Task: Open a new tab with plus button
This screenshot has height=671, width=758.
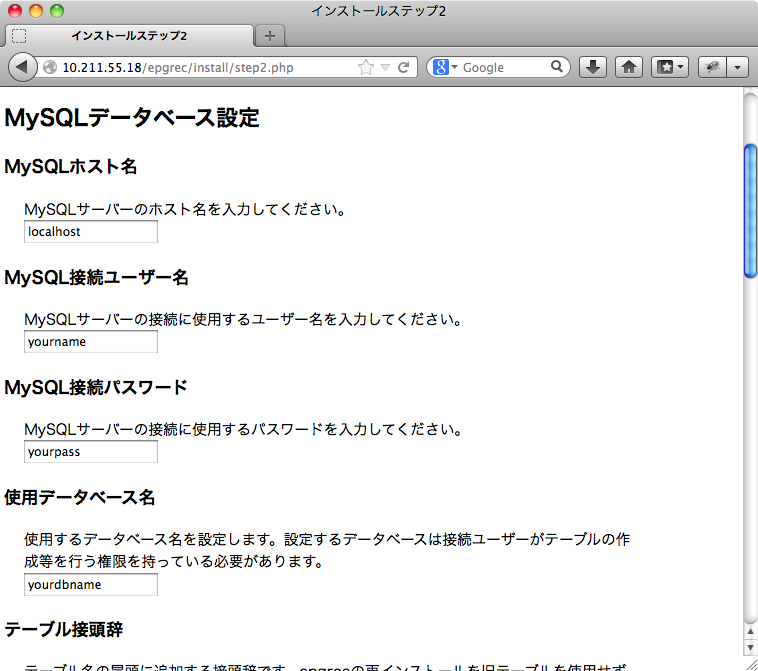Action: (270, 36)
